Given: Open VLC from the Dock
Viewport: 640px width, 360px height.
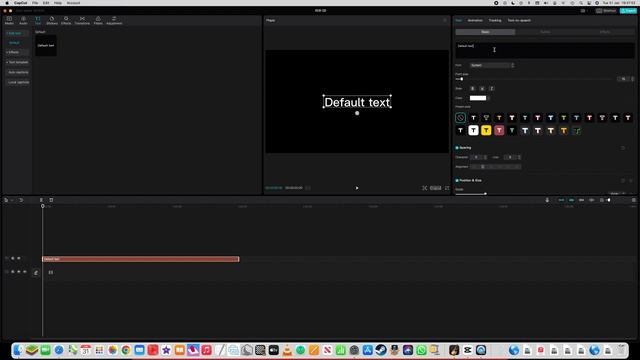Looking at the screenshot, I should point(287,350).
